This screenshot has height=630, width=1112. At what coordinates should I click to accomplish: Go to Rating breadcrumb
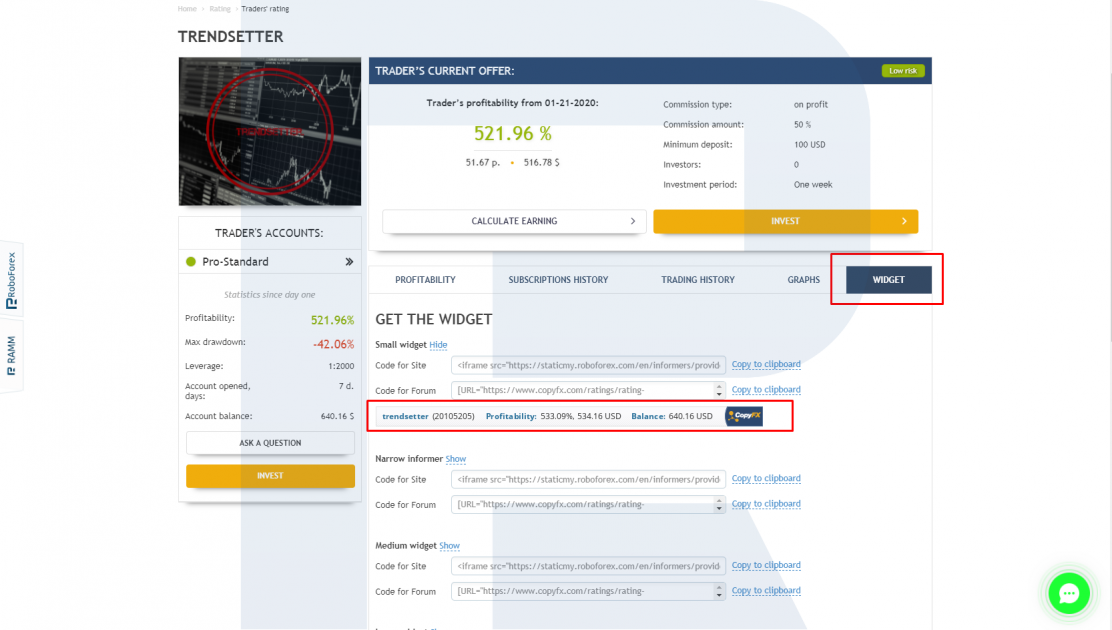pos(220,9)
